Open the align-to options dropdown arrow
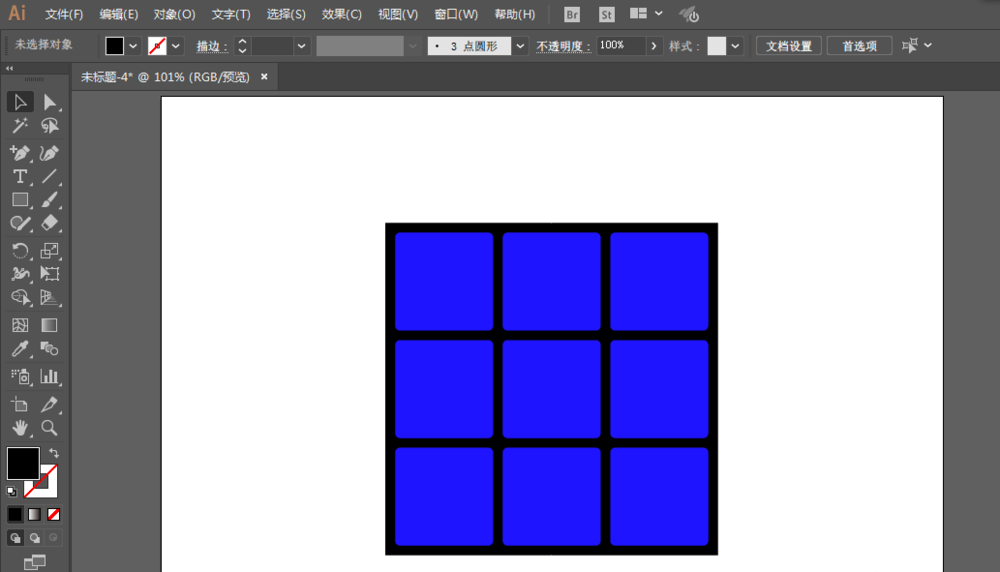Screen dimensions: 1000x572 pos(928,45)
